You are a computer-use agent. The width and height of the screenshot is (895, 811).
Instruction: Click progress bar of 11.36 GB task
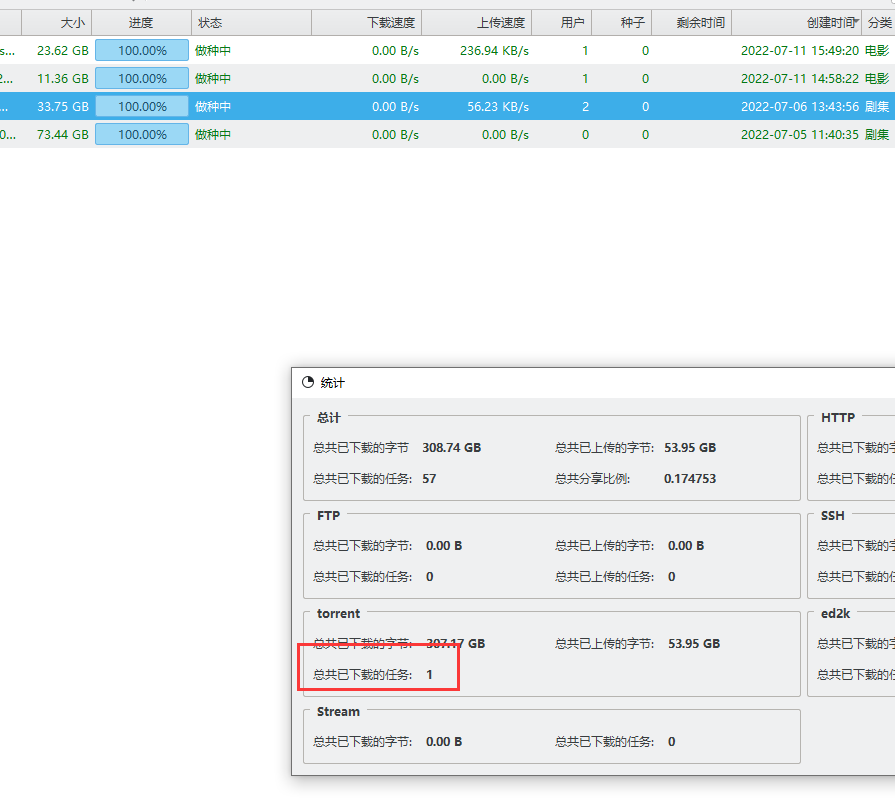[142, 78]
